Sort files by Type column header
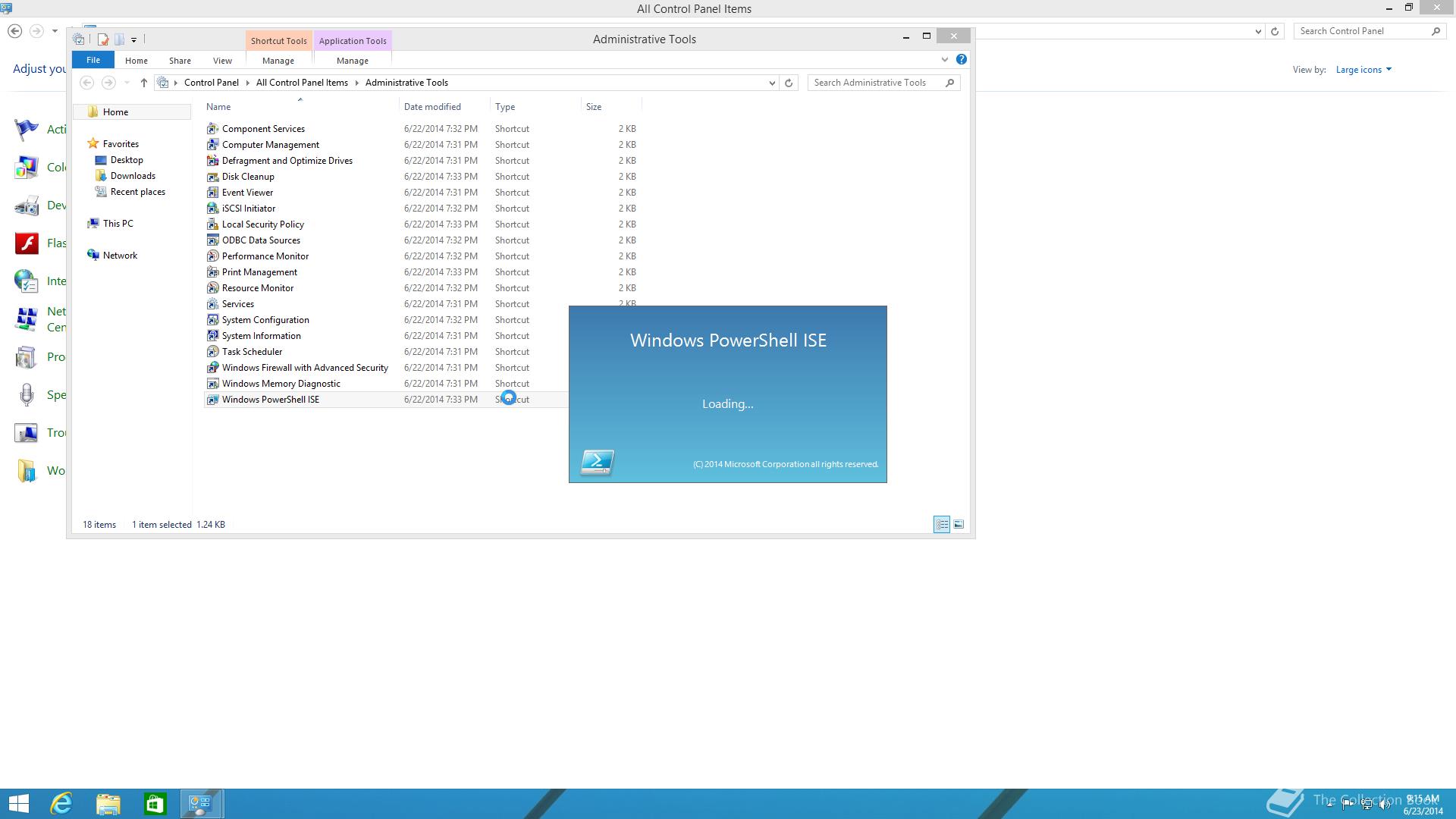1456x819 pixels. tap(535, 107)
